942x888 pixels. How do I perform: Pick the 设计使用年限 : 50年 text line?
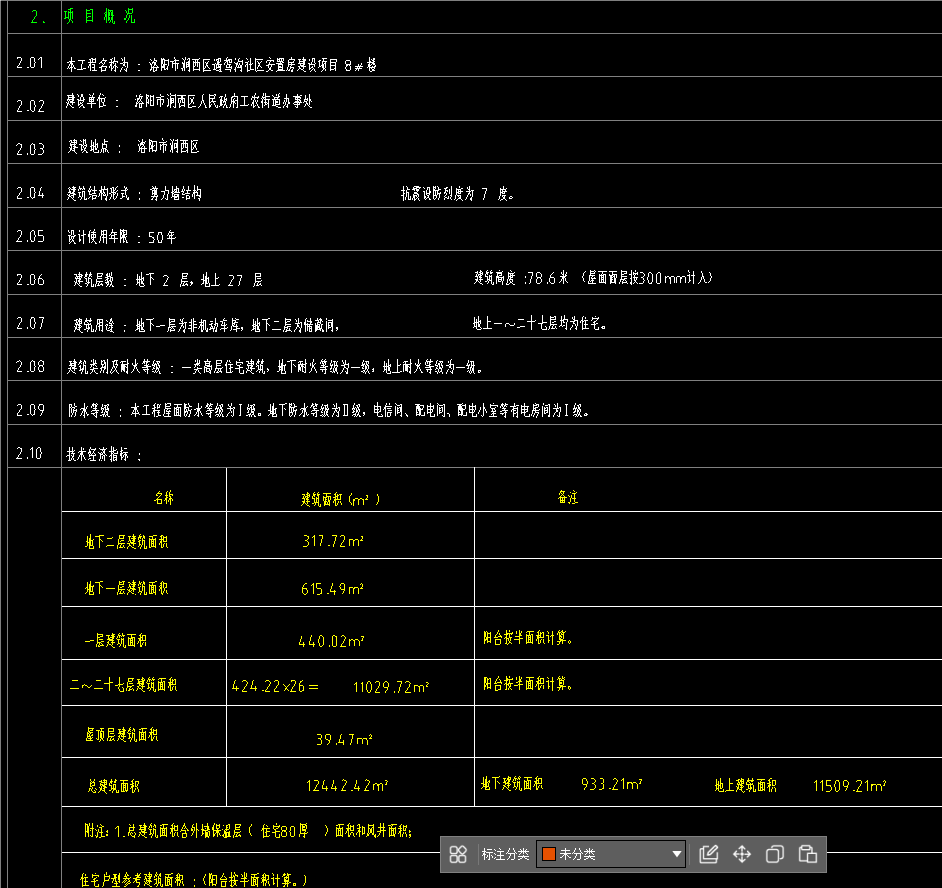121,237
